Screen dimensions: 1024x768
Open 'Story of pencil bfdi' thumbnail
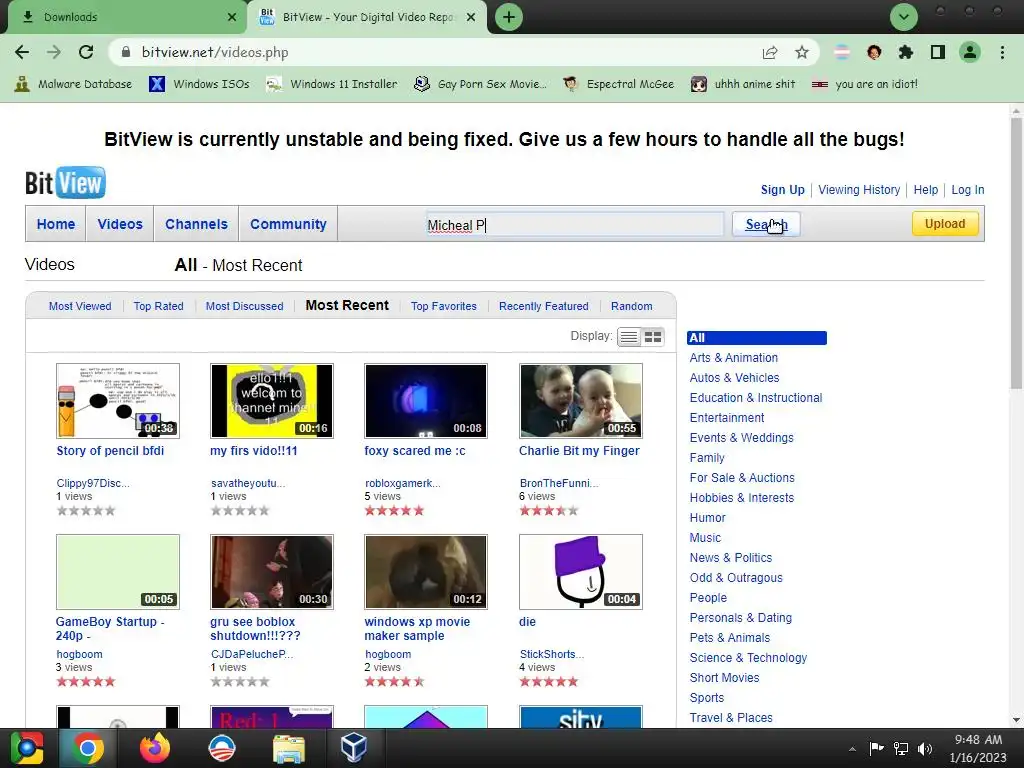[x=118, y=400]
